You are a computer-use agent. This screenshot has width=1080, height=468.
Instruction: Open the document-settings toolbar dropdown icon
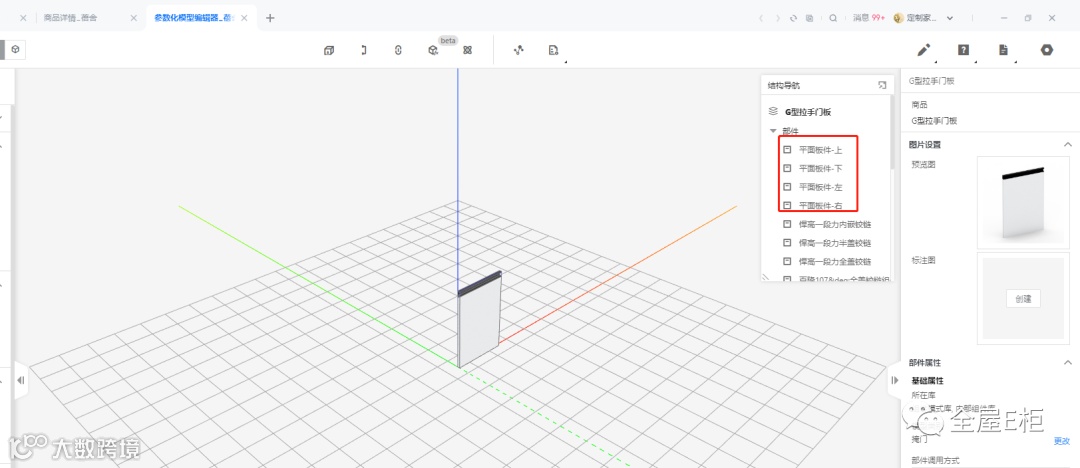coord(553,50)
